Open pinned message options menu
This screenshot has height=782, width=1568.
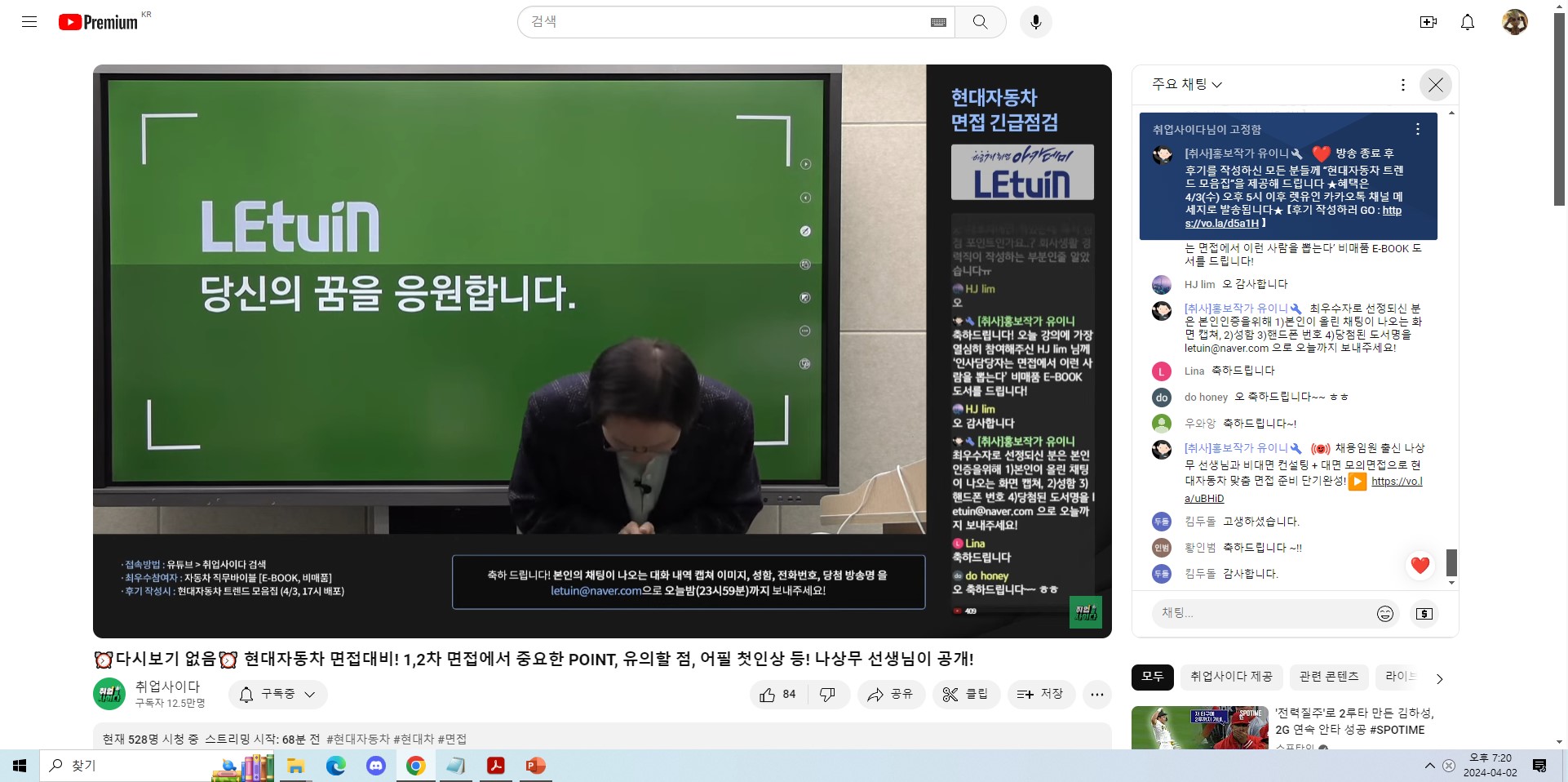[1418, 129]
